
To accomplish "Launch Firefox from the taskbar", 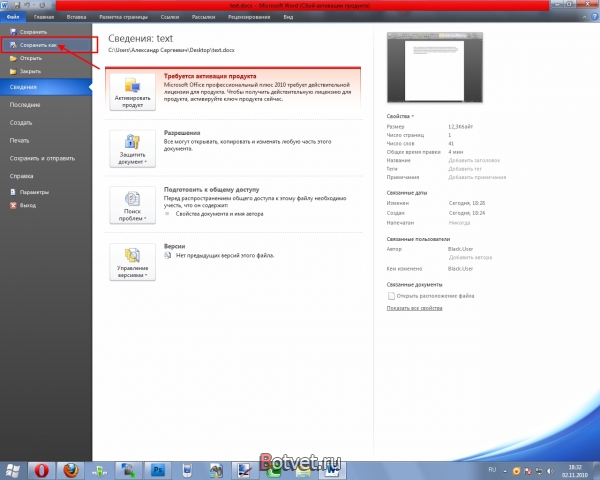I will tap(71, 470).
